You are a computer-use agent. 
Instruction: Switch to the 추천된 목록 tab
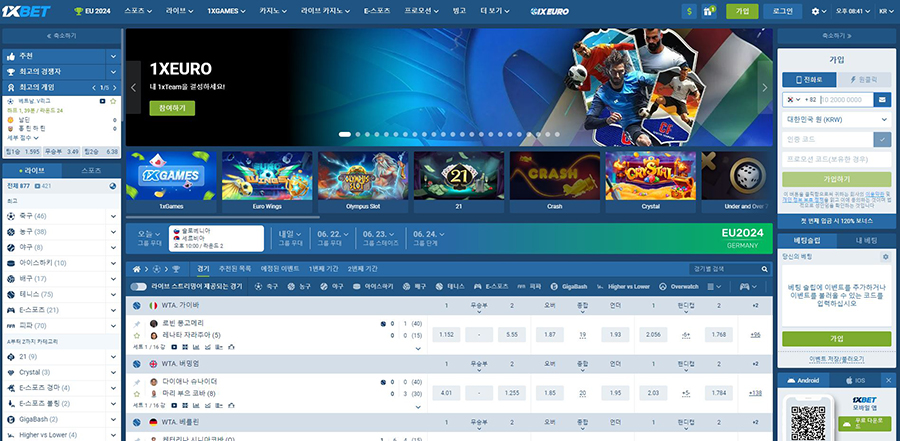pyautogui.click(x=235, y=269)
